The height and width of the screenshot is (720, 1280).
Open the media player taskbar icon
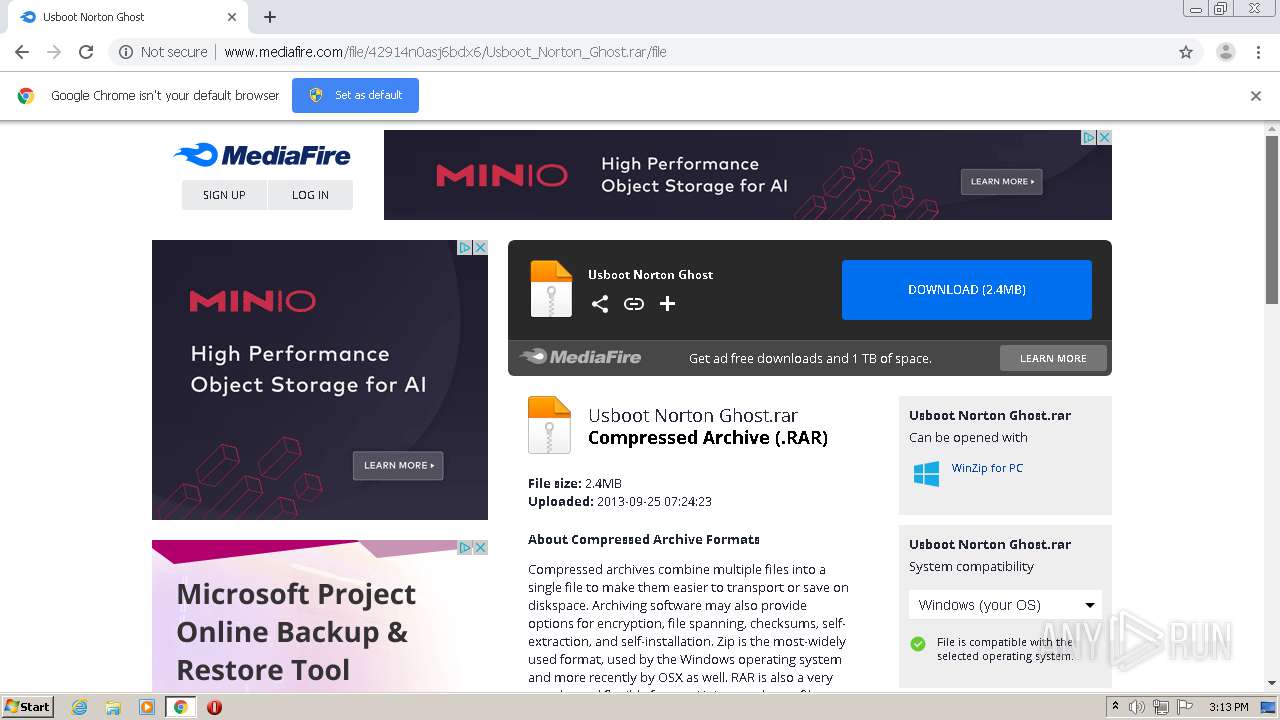[147, 707]
